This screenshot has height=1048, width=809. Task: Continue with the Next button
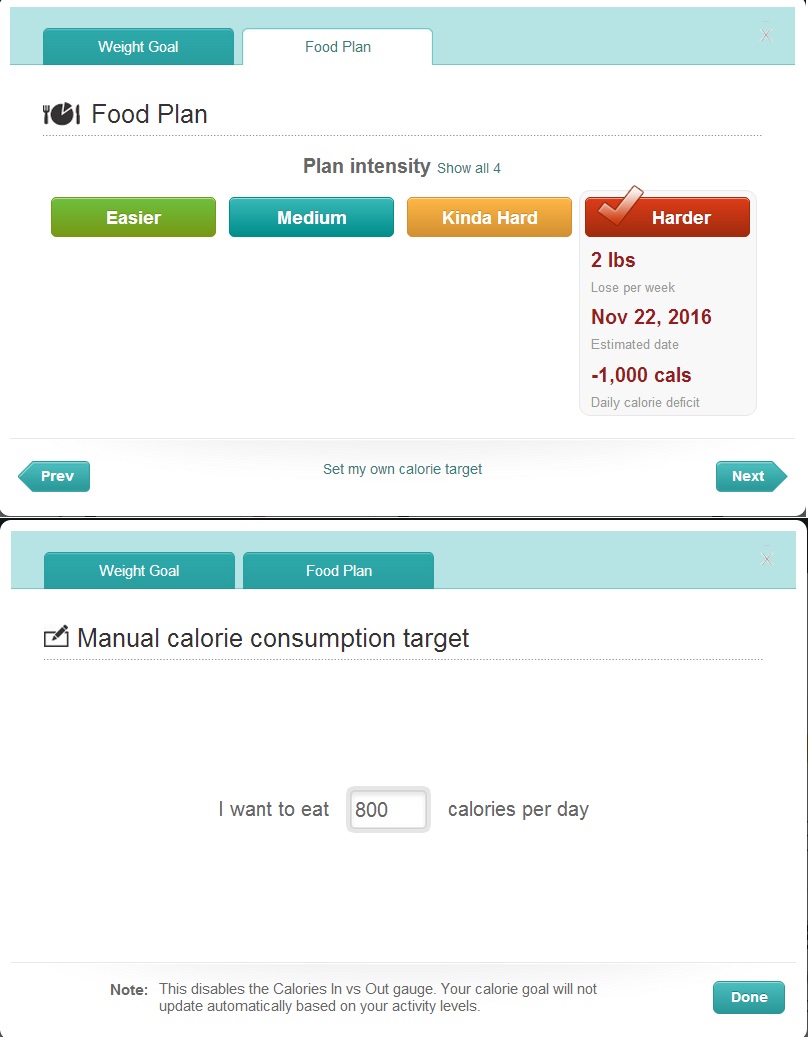click(752, 477)
